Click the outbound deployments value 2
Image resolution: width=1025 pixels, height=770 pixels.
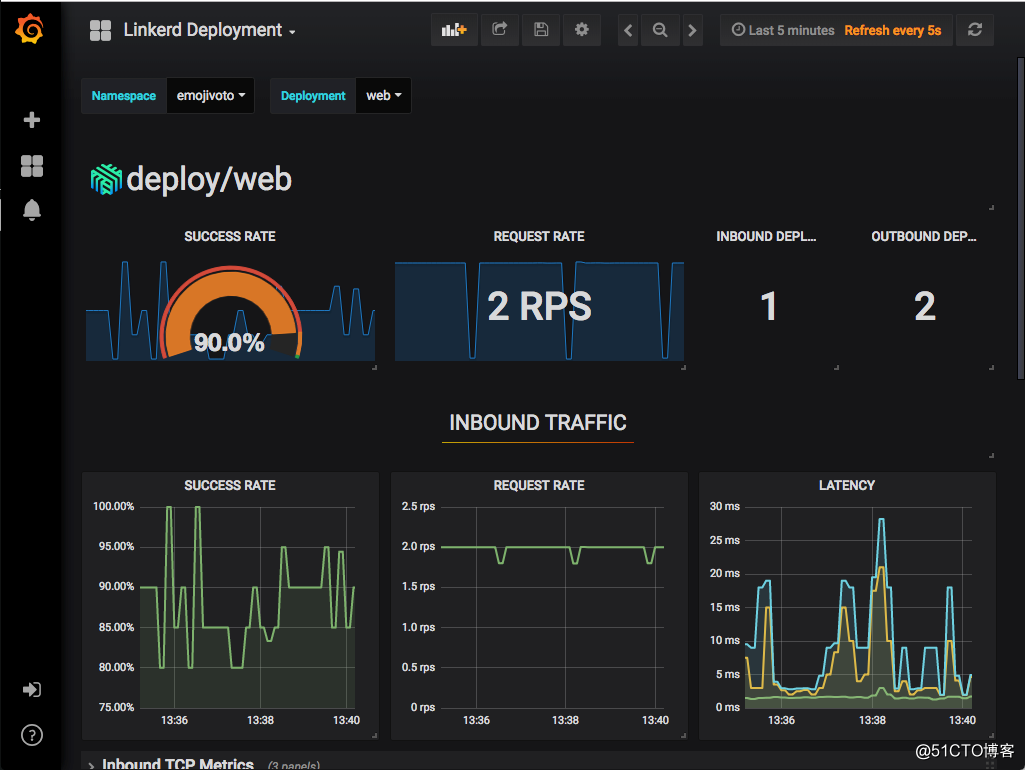pyautogui.click(x=924, y=306)
